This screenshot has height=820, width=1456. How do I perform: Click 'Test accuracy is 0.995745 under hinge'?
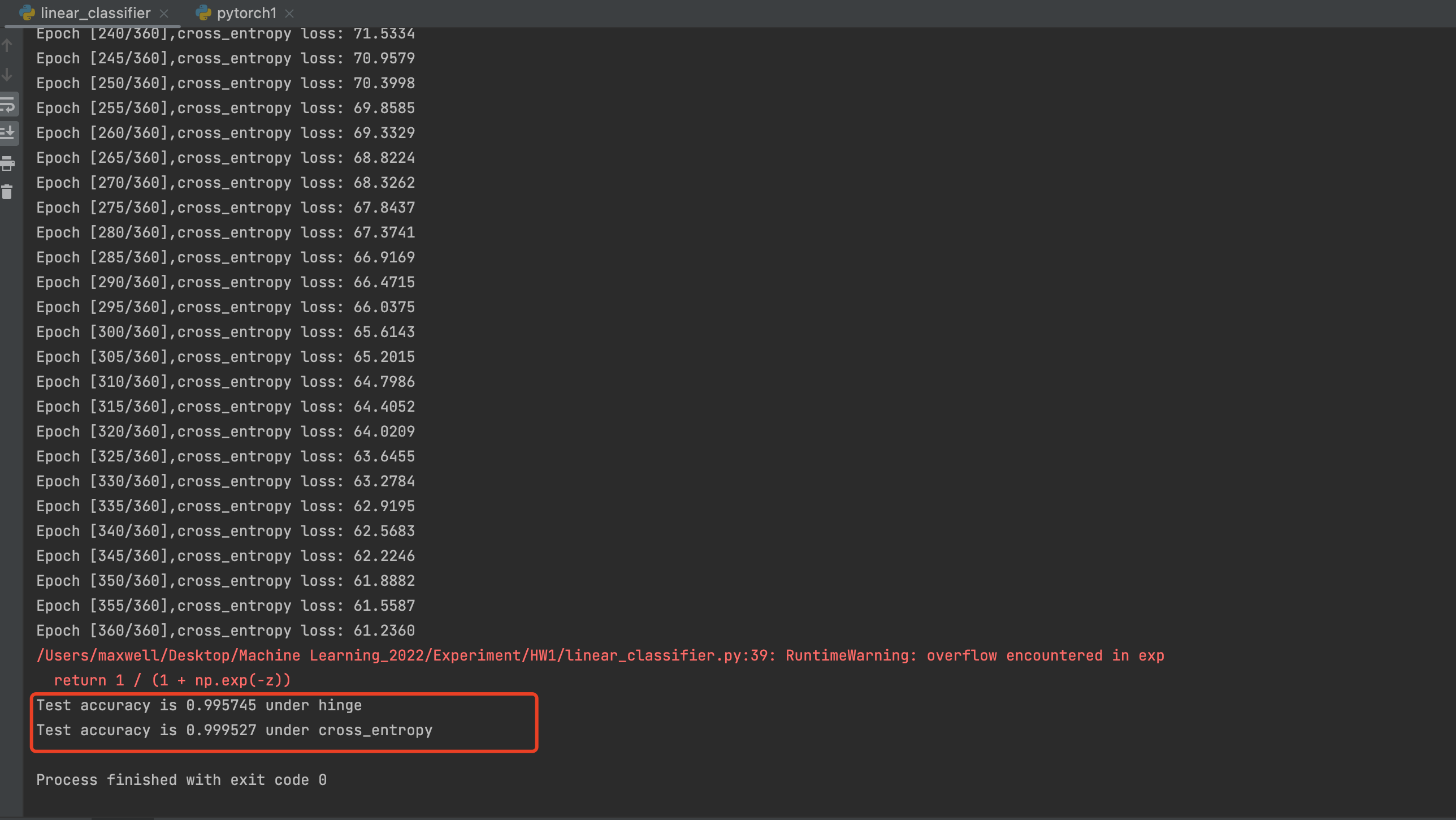[x=199, y=705]
